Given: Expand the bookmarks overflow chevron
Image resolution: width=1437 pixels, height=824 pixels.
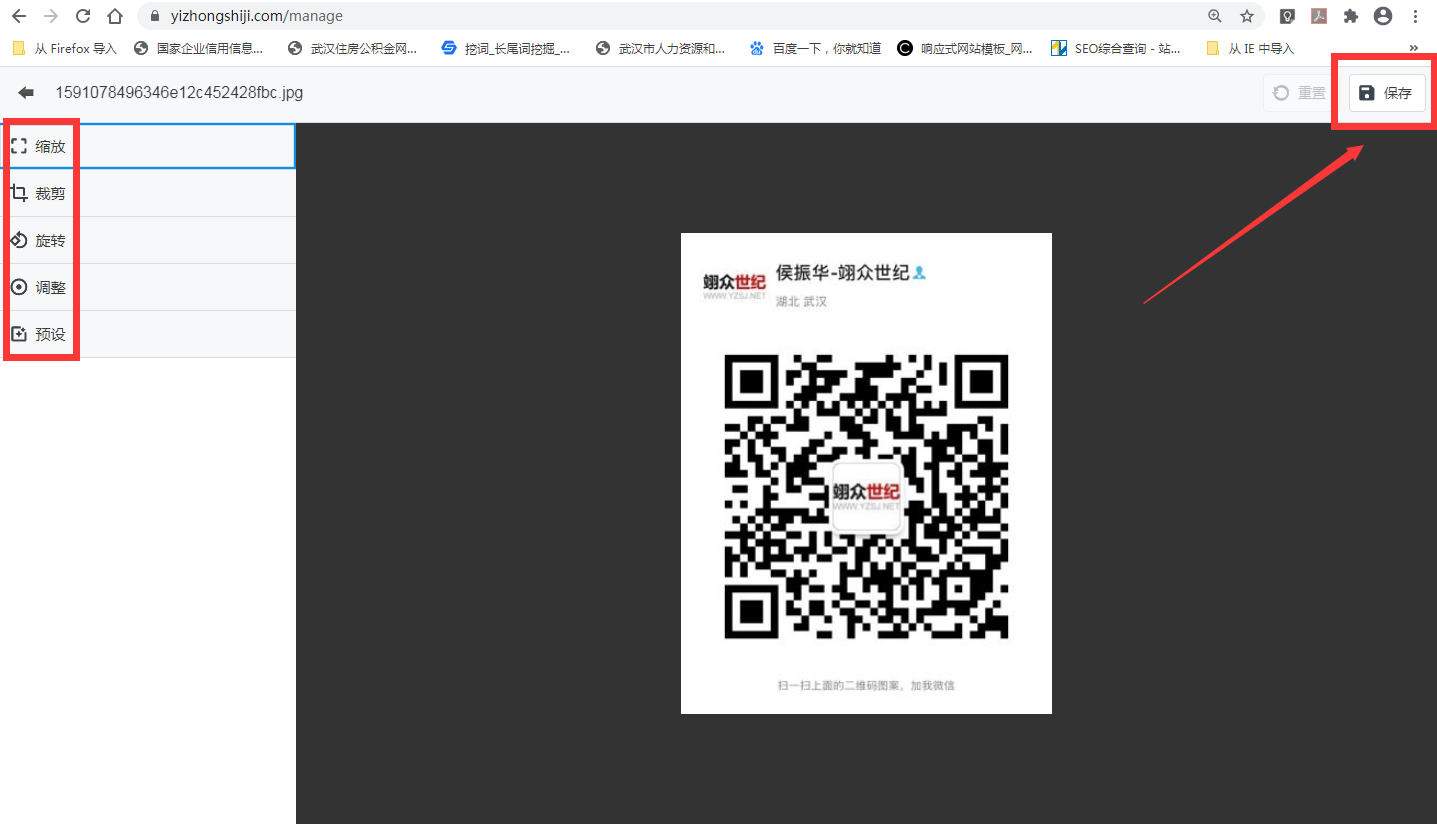Looking at the screenshot, I should pos(1414,48).
